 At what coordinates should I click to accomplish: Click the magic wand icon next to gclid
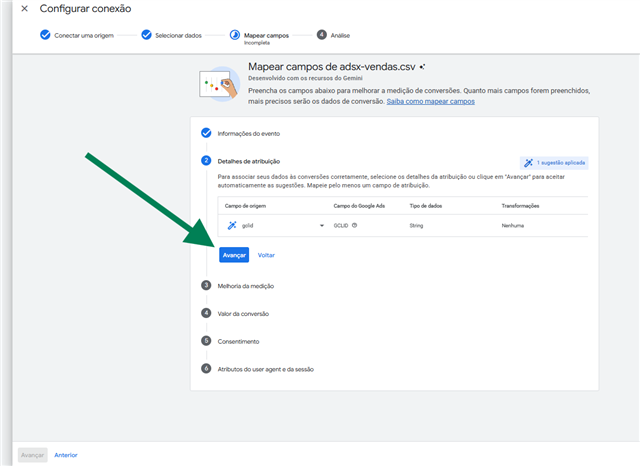click(x=232, y=225)
